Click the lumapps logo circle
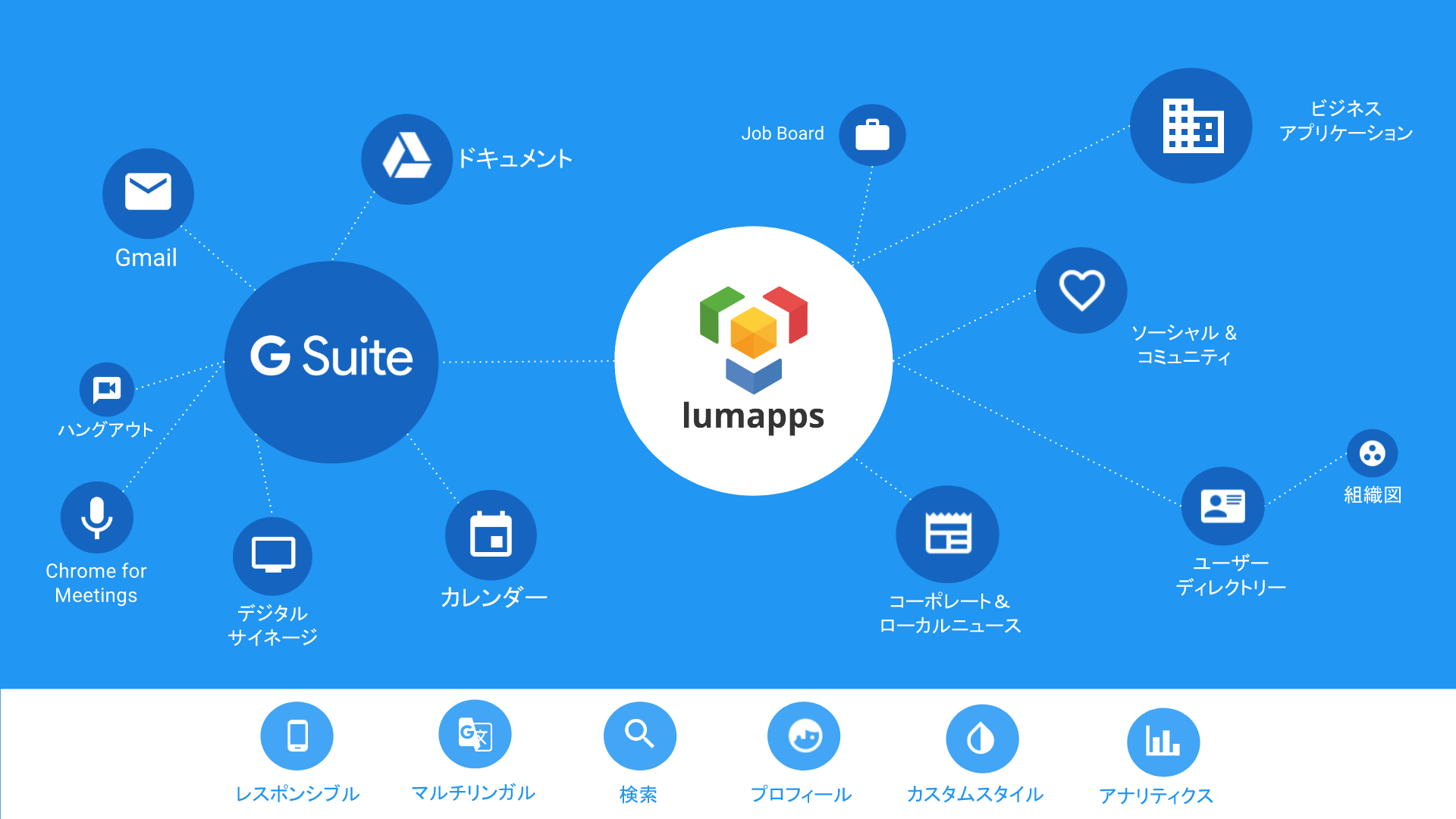Image resolution: width=1456 pixels, height=819 pixels. (x=753, y=361)
